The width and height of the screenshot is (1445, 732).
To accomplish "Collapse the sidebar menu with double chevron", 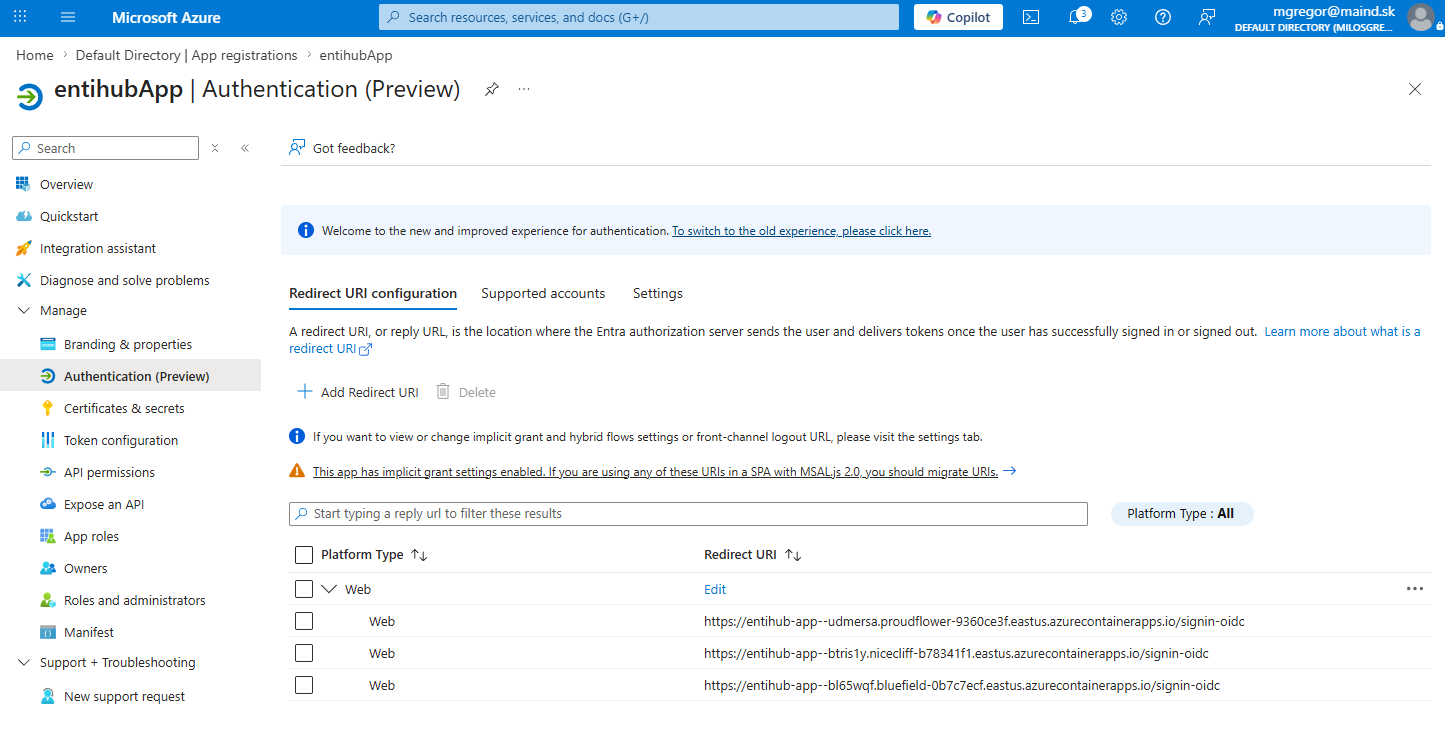I will coord(245,148).
